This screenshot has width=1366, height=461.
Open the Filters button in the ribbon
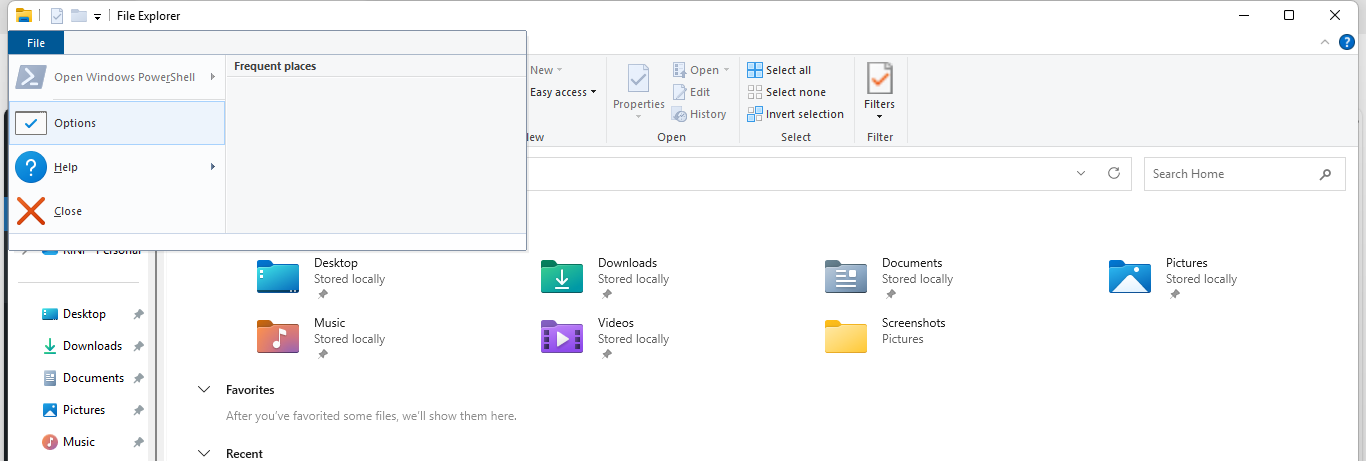[x=879, y=88]
